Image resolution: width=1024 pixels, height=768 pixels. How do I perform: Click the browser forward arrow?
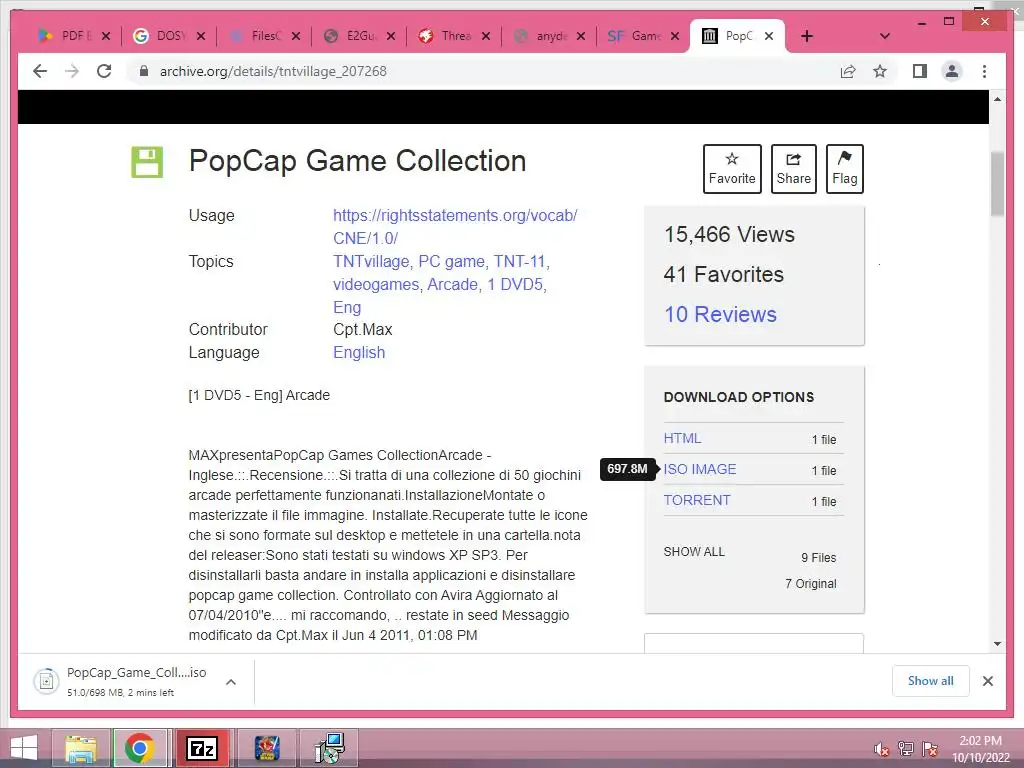click(72, 71)
